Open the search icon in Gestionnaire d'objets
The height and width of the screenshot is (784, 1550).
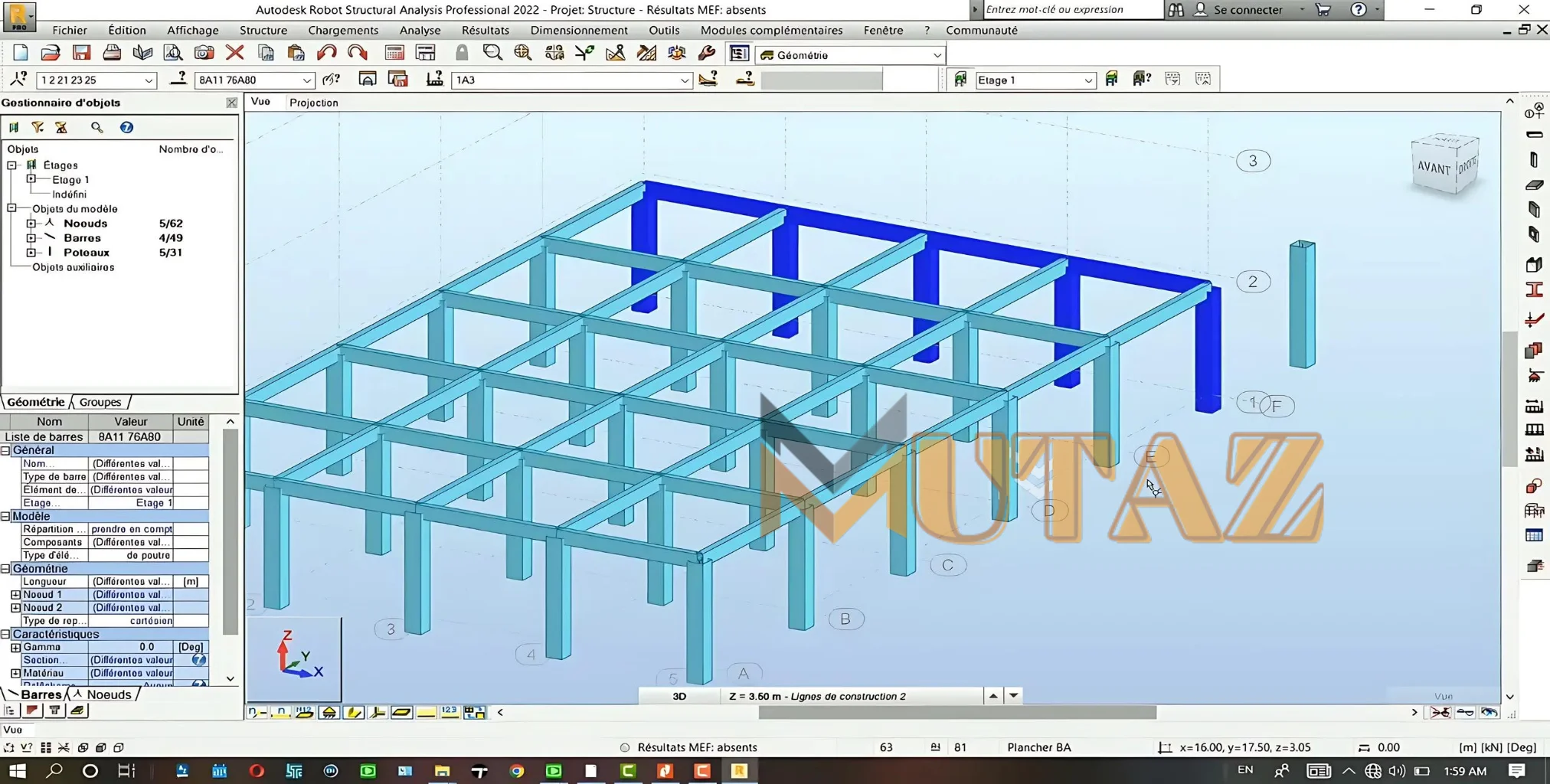point(96,127)
